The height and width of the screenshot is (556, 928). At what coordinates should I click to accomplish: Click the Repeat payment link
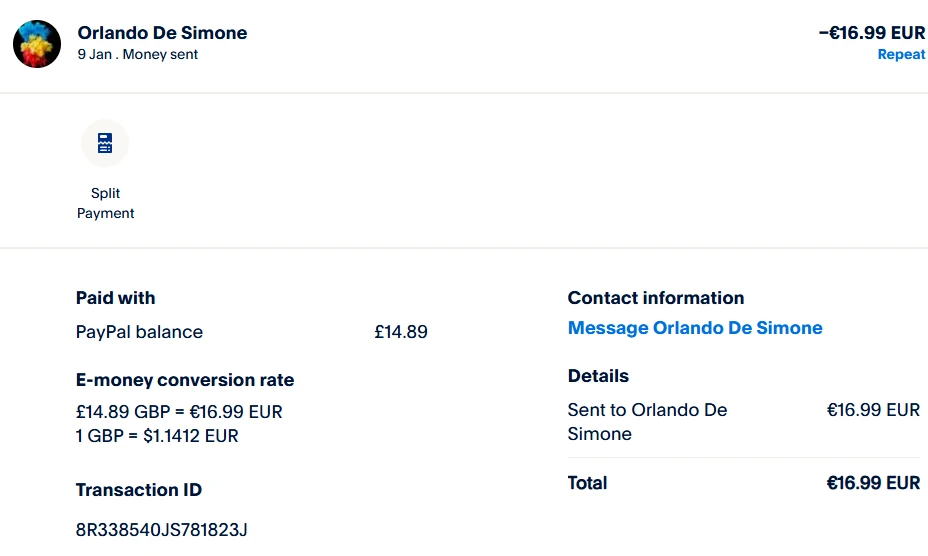coord(900,55)
